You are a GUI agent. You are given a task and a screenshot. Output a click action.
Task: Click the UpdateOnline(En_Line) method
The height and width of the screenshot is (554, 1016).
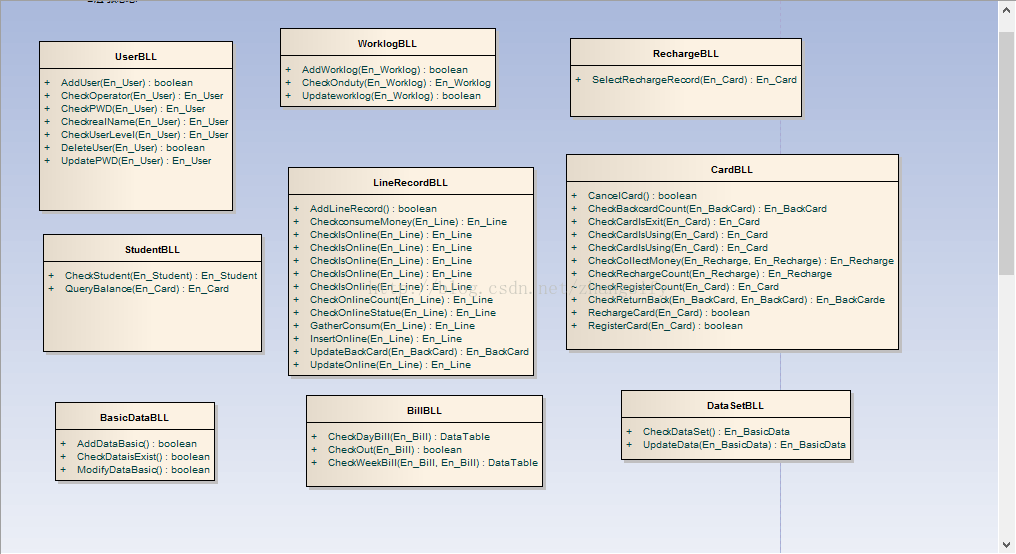coord(390,364)
